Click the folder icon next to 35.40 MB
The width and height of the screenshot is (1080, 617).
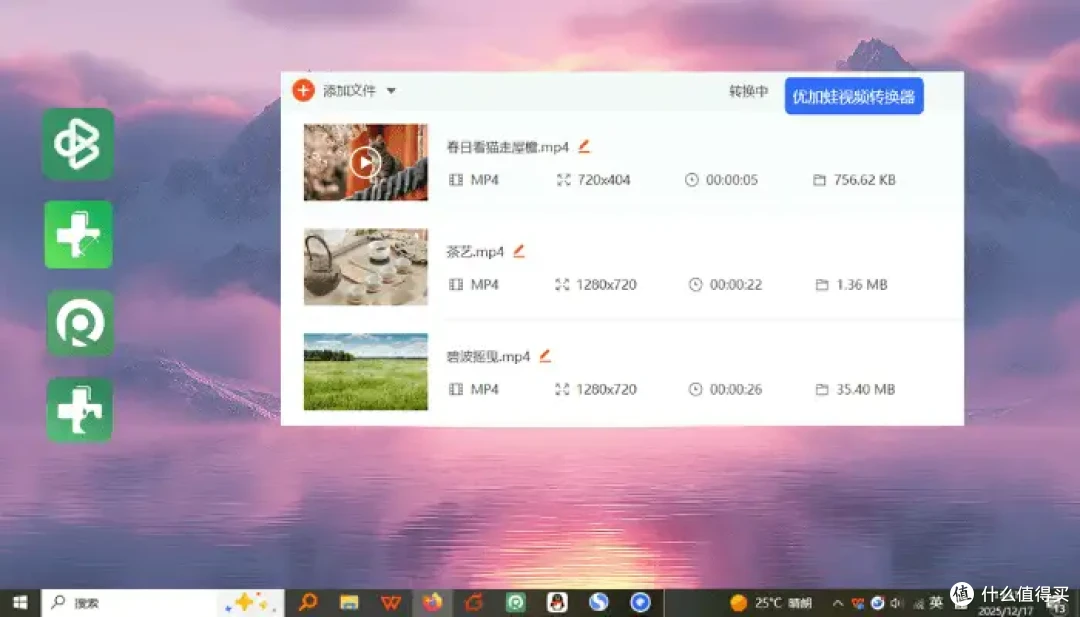coord(822,389)
